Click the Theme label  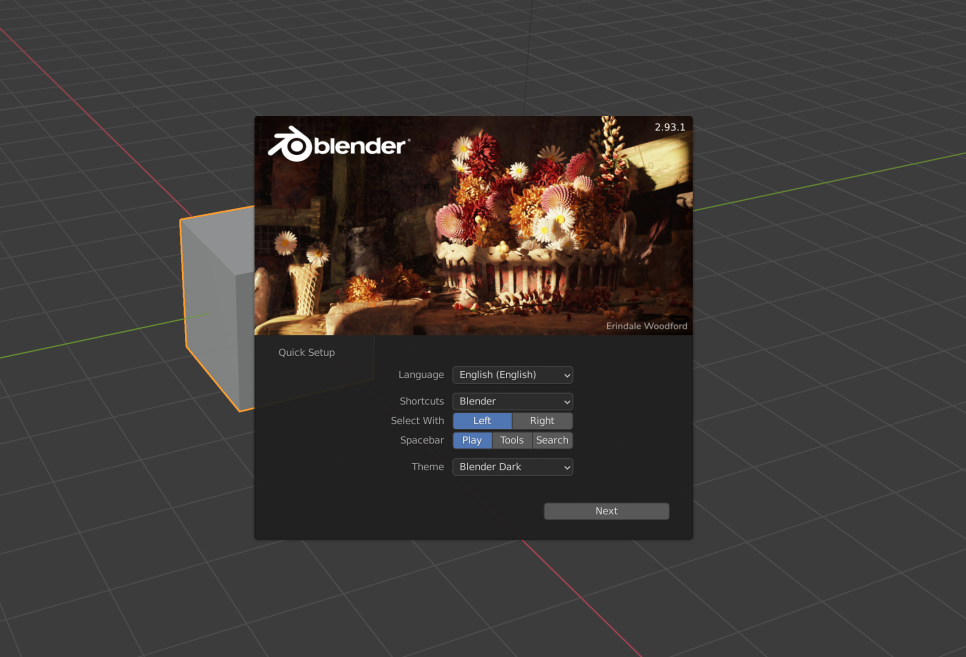[428, 467]
